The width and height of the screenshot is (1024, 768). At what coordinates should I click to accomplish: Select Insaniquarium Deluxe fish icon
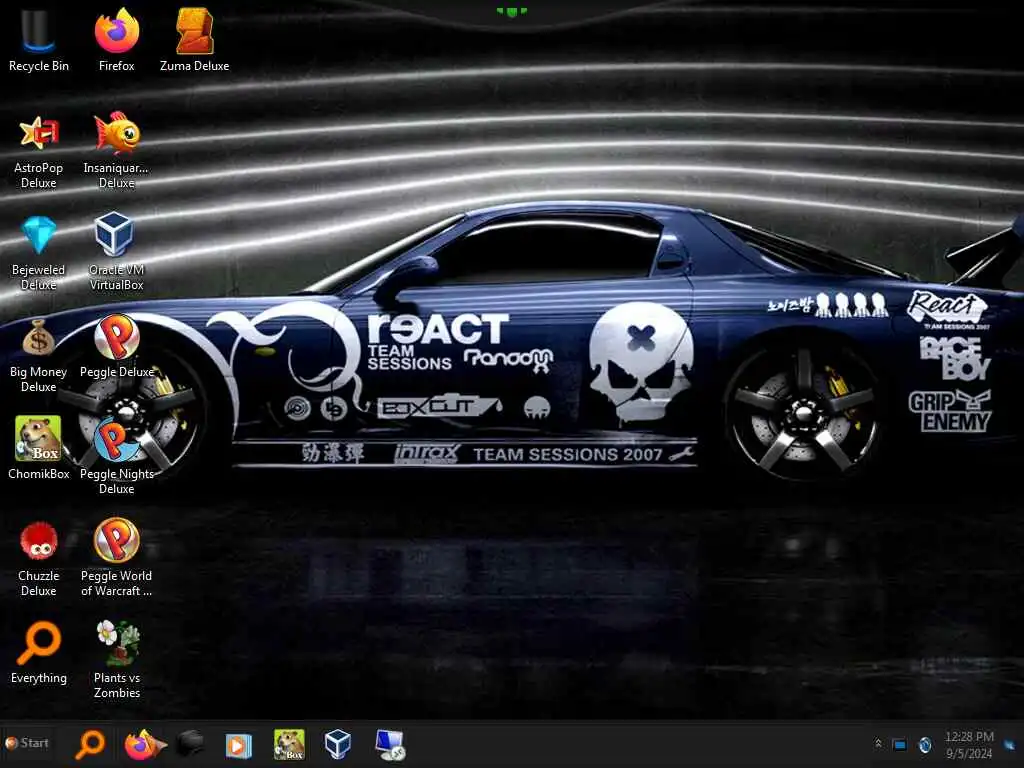pos(116,152)
